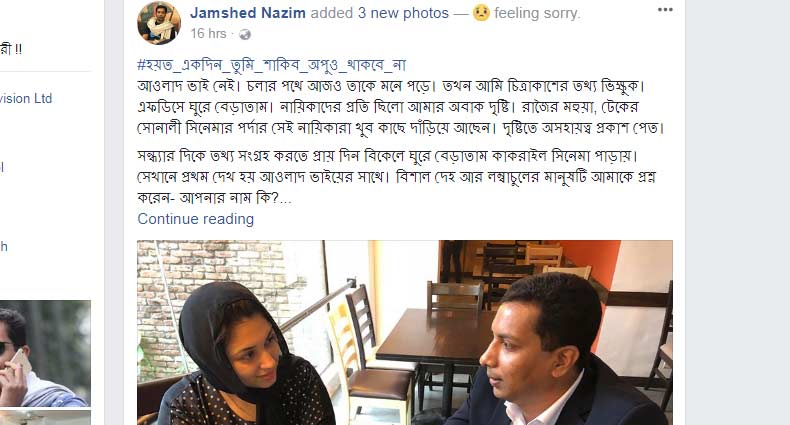This screenshot has width=790, height=425.
Task: Click the sidebar Bengali text ending with '!!'
Action: point(11,49)
